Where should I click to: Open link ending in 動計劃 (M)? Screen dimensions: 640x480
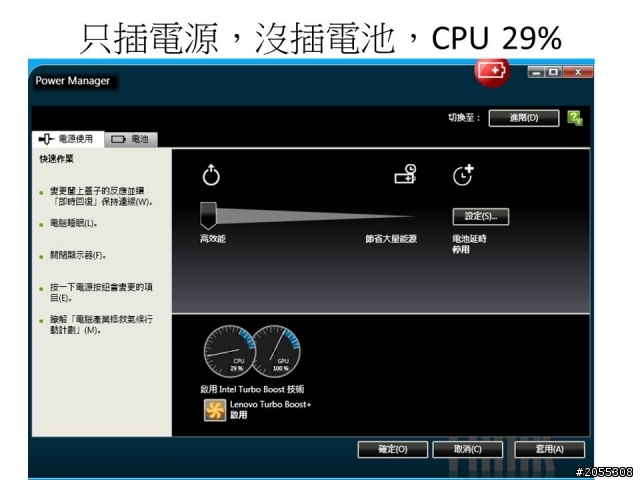coord(101,324)
